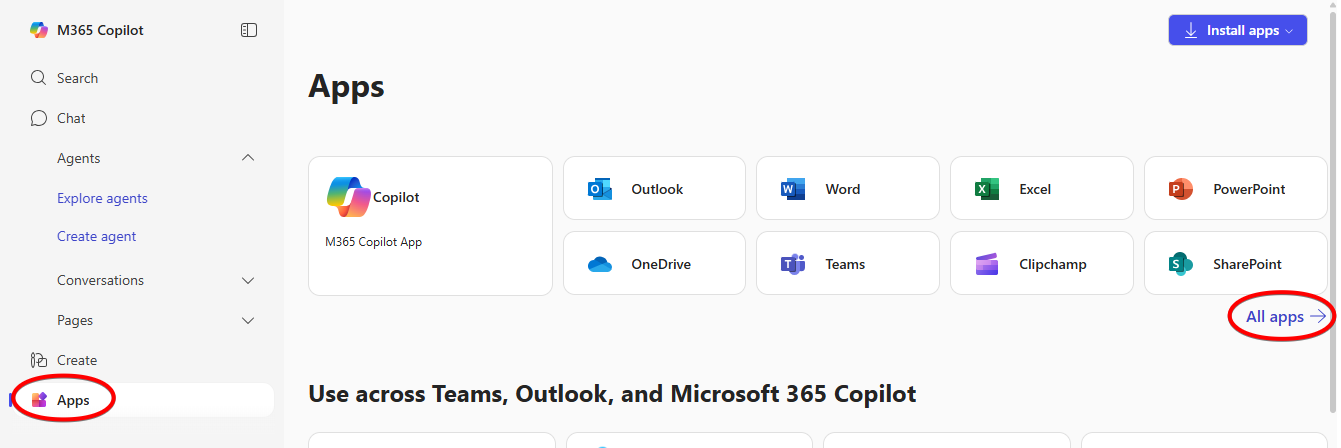Click the M365 Copilot logo icon
The image size is (1341, 448).
39,30
